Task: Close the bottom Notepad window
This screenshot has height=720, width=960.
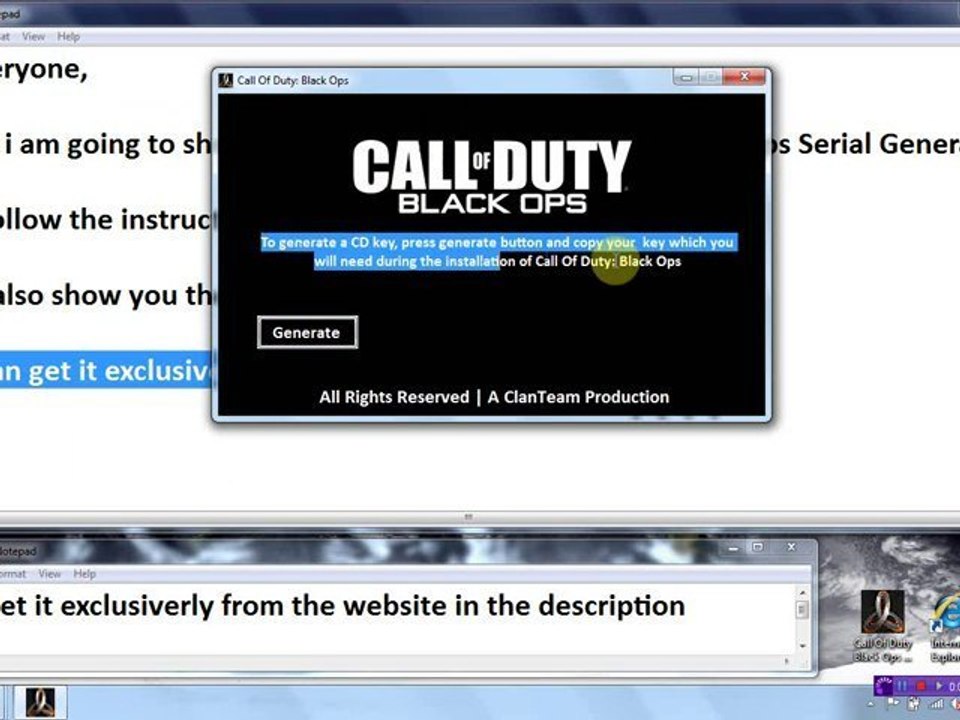Action: pos(791,547)
